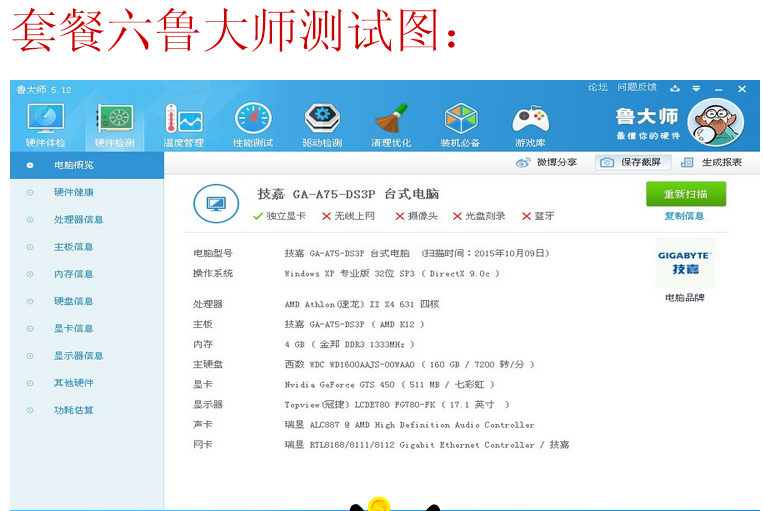Select 电脑概览 overview in sidebar
The height and width of the screenshot is (511, 763).
[87, 165]
